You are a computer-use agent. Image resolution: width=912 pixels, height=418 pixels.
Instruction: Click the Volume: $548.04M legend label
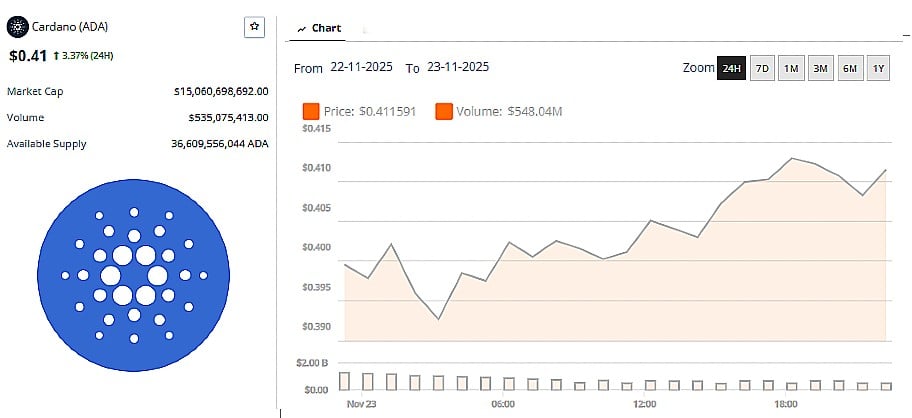[x=509, y=112]
